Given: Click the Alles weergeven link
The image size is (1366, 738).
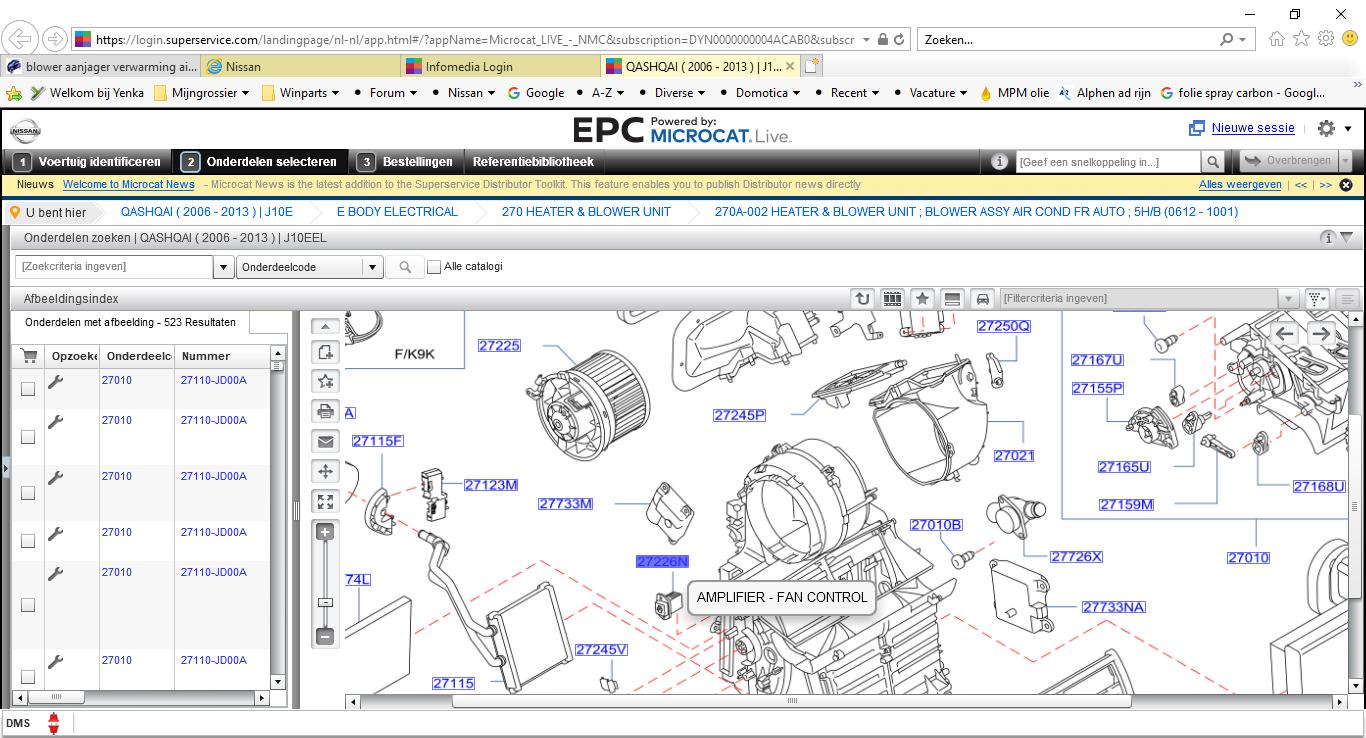Looking at the screenshot, I should click(1240, 185).
